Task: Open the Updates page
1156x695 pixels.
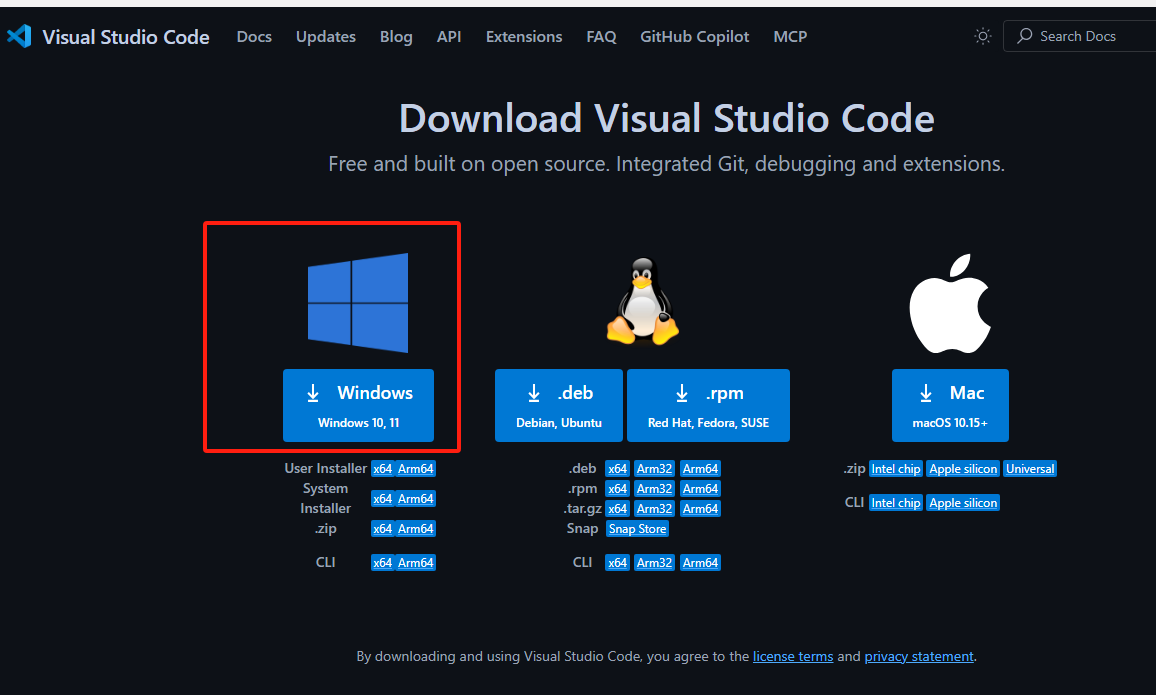Action: pos(326,36)
